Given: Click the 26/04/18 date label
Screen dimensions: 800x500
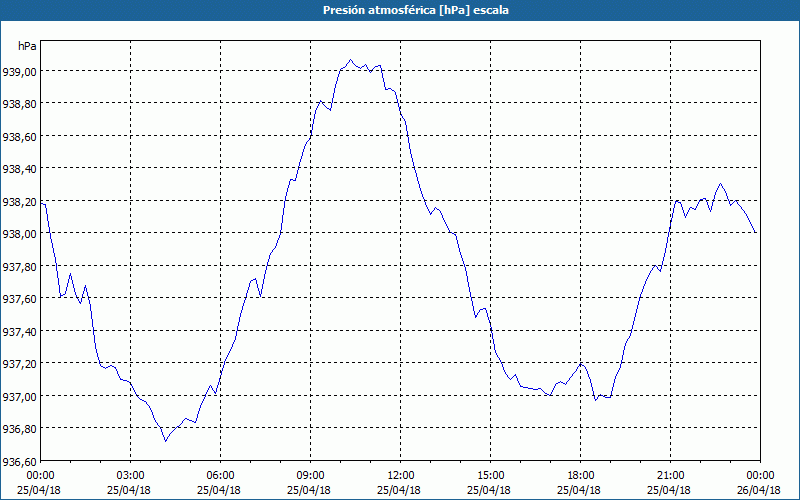Looking at the screenshot, I should (x=759, y=490).
